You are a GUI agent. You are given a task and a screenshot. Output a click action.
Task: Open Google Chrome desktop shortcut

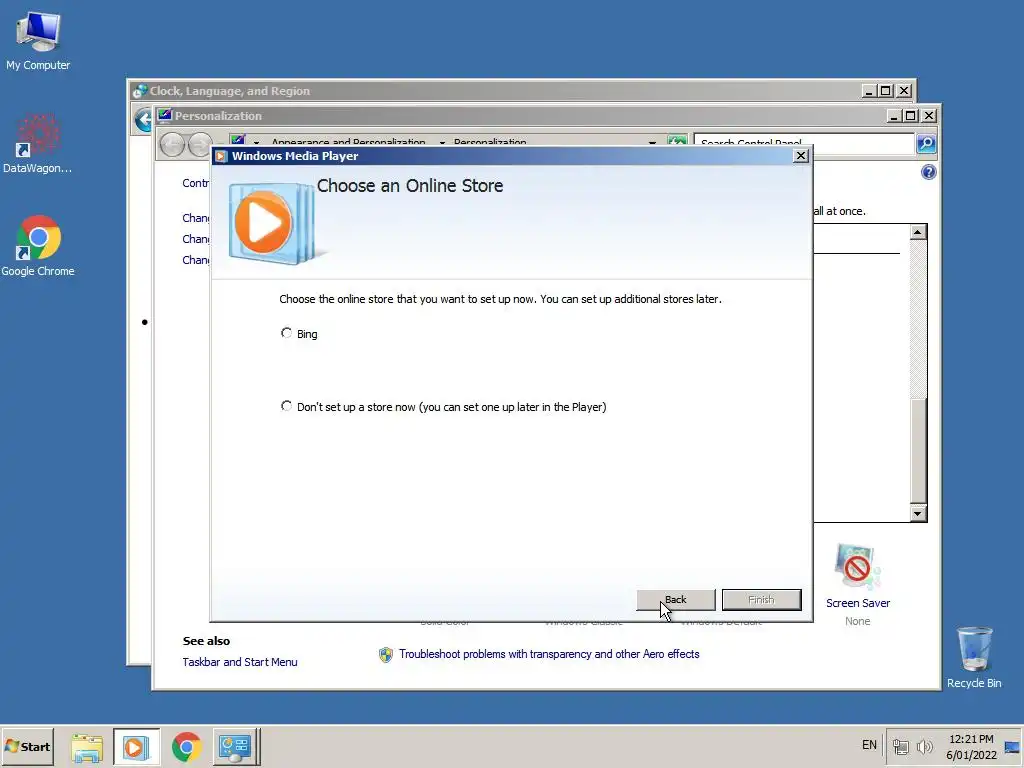(38, 246)
